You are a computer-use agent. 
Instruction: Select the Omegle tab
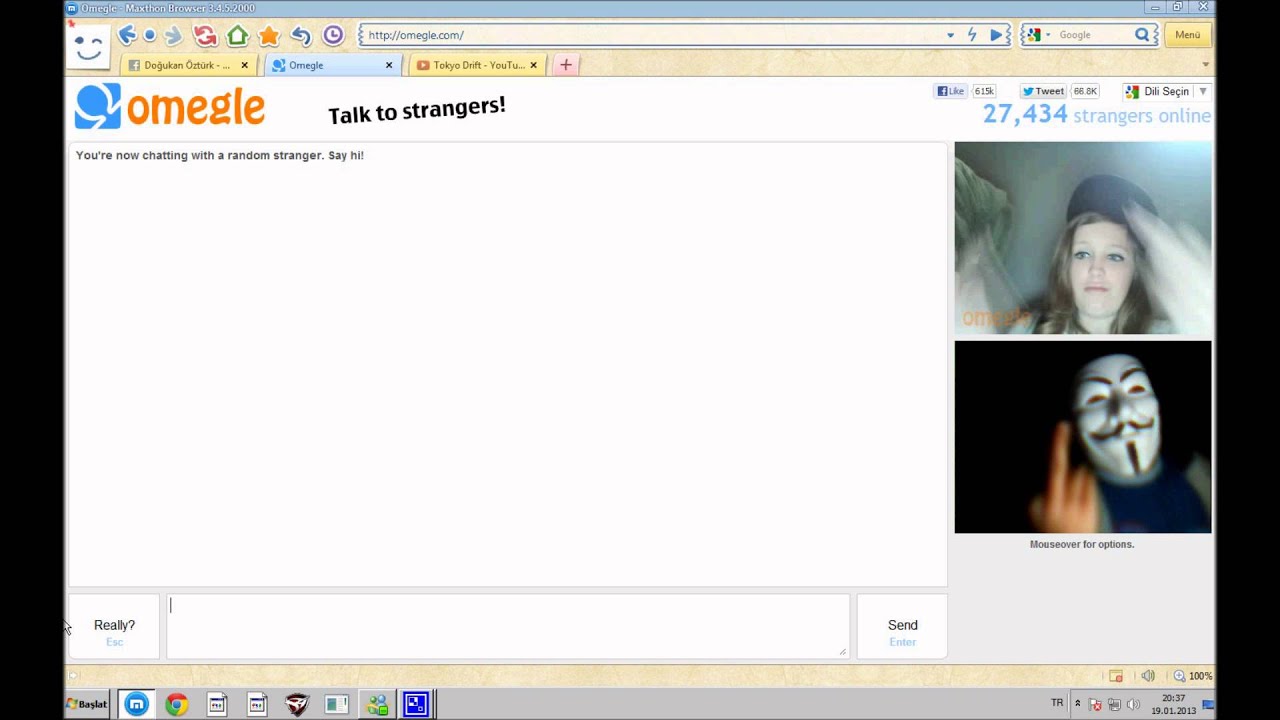click(x=331, y=65)
